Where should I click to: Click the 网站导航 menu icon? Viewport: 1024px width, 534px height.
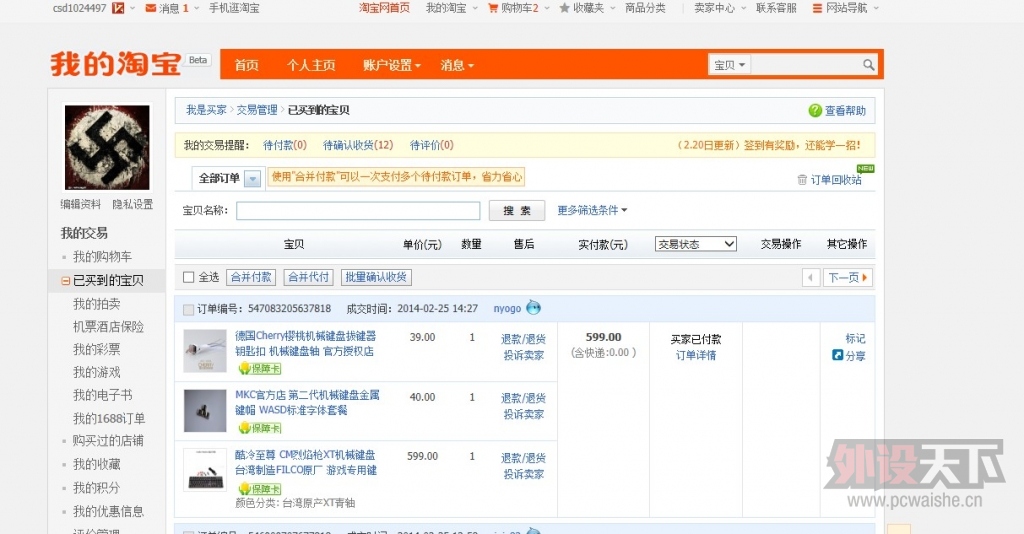pos(817,8)
